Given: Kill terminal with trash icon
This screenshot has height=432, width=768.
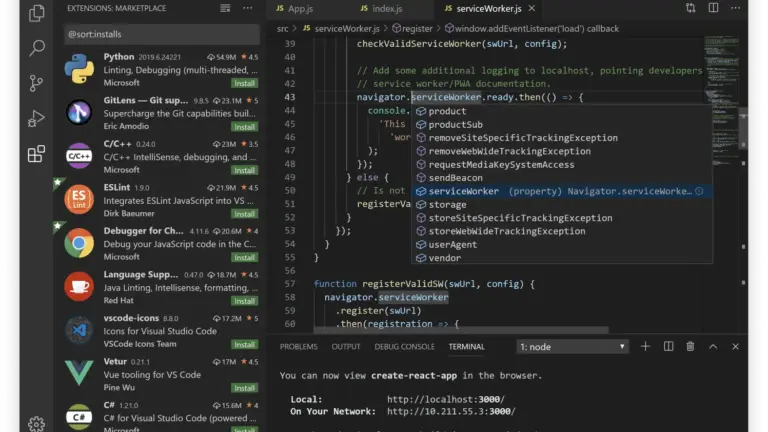Looking at the screenshot, I should 690,347.
